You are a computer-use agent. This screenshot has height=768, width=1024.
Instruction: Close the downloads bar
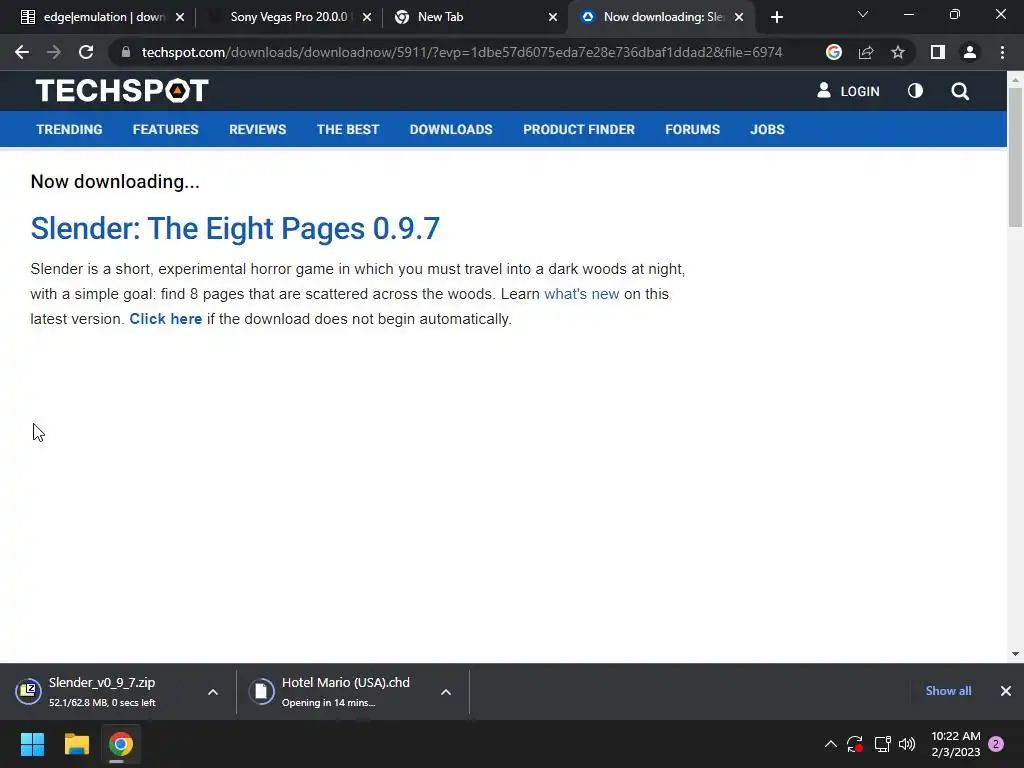pos(1006,691)
